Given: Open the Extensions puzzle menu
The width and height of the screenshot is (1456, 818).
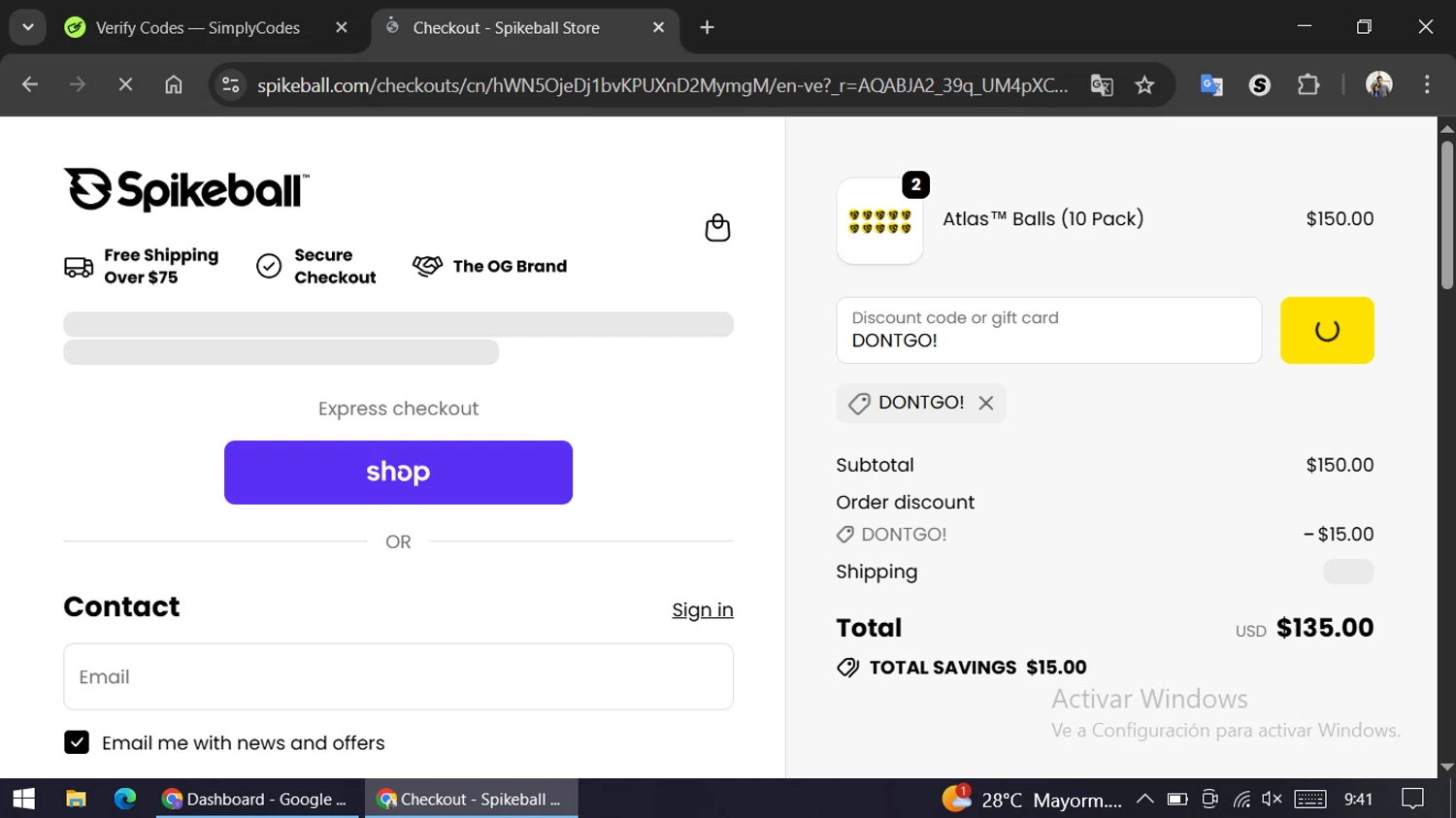Looking at the screenshot, I should [x=1308, y=84].
